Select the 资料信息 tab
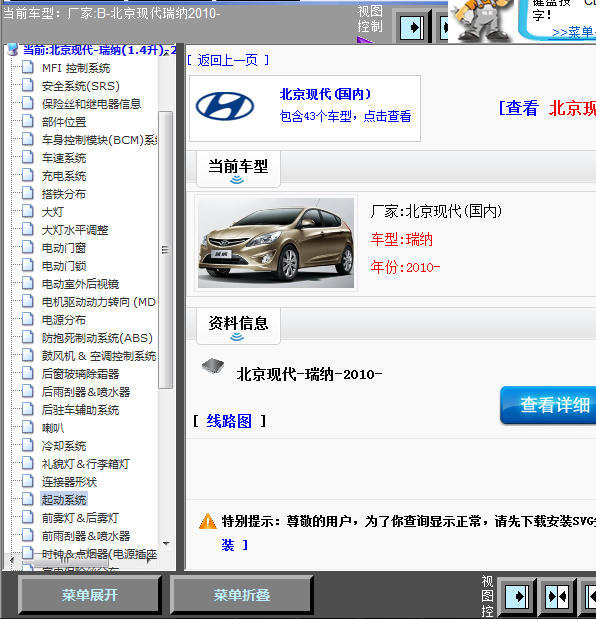 pyautogui.click(x=238, y=326)
